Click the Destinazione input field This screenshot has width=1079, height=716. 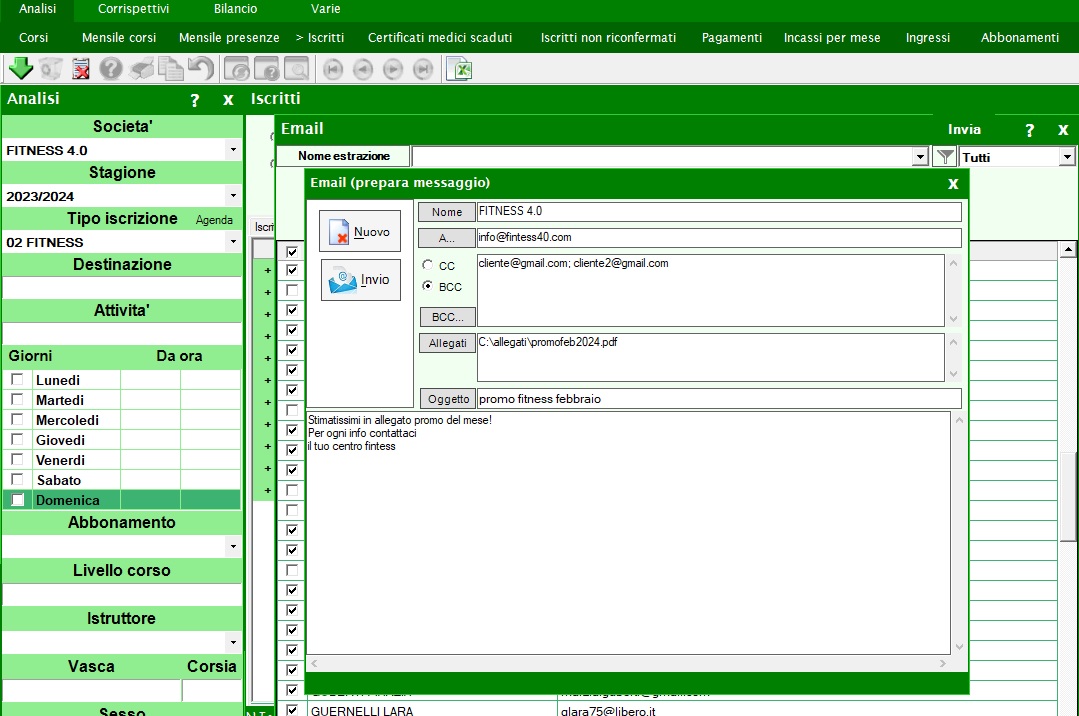[122, 288]
